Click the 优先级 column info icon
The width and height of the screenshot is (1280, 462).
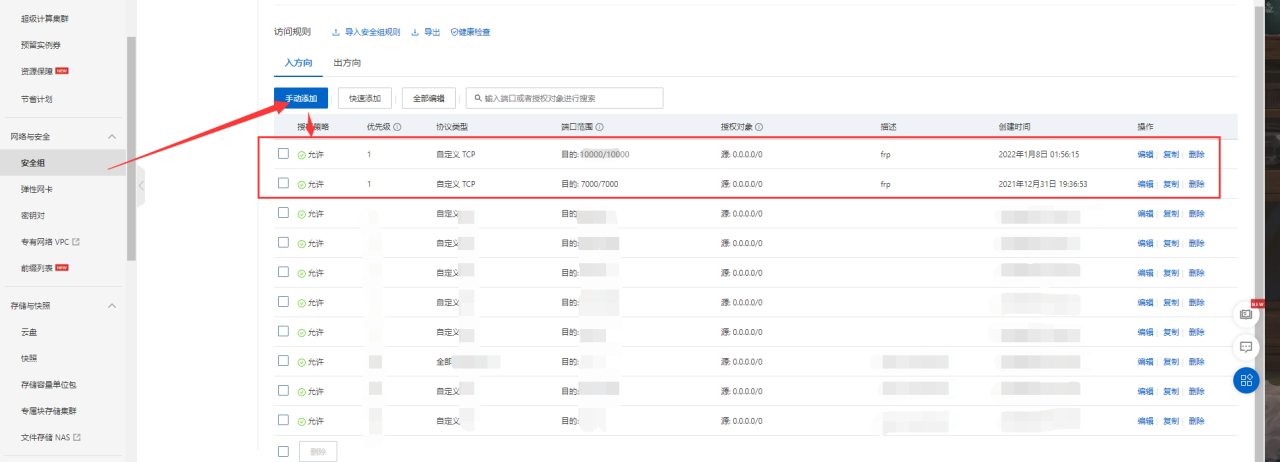click(x=398, y=127)
